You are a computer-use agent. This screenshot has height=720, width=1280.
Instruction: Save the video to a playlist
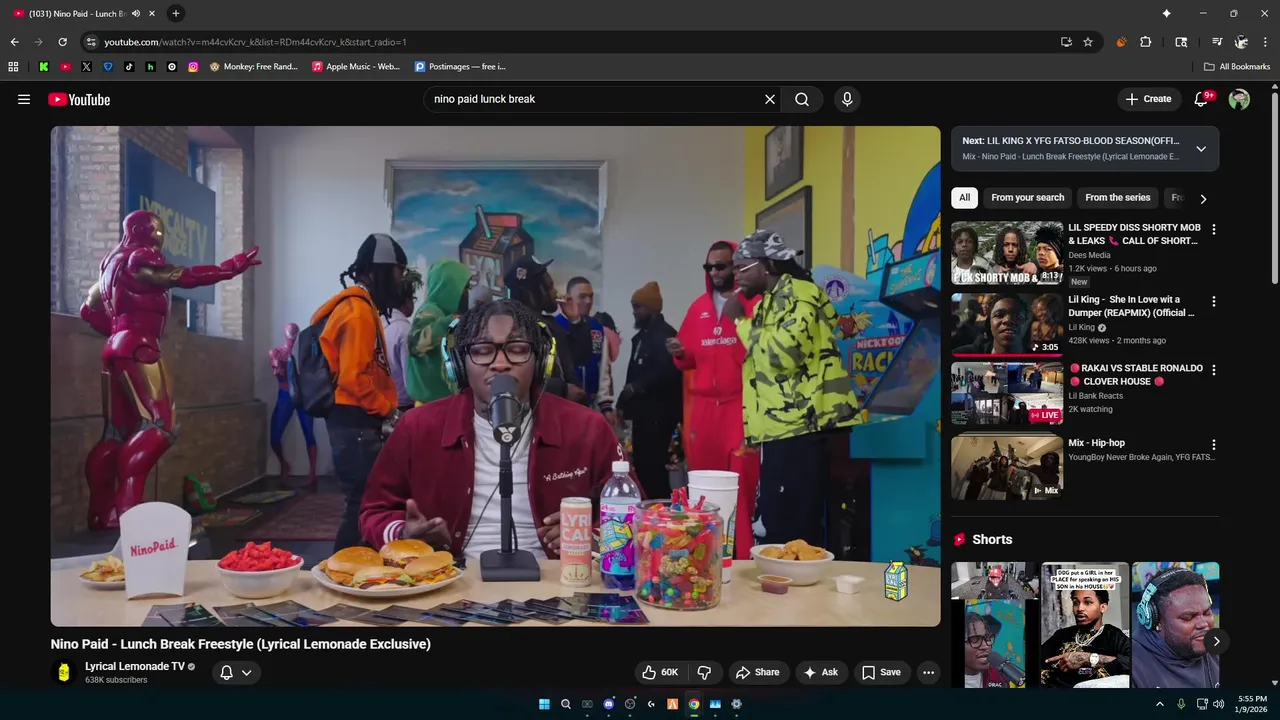(x=881, y=672)
